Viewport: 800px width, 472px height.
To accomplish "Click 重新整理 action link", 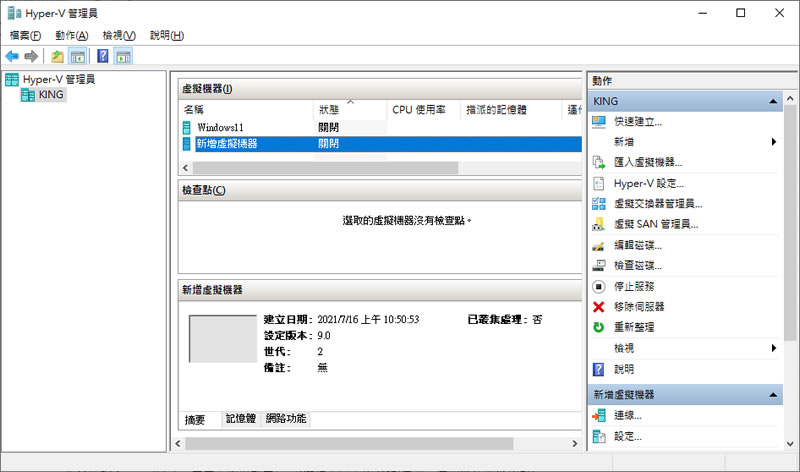I will [634, 327].
